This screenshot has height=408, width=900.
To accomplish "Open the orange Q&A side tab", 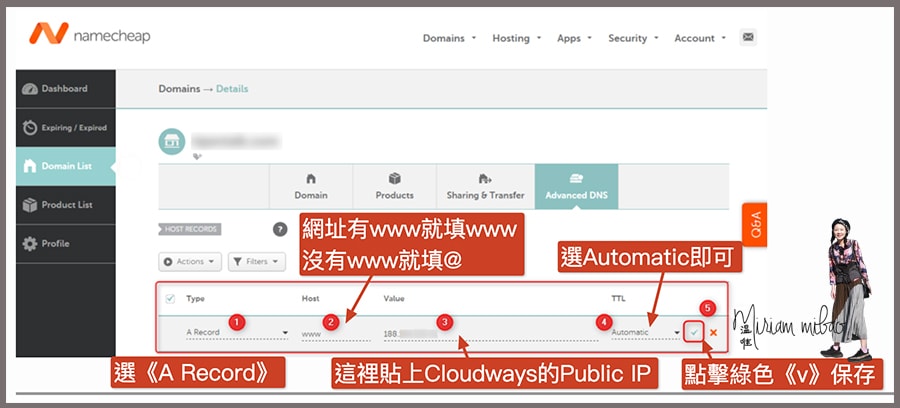I will click(x=755, y=224).
